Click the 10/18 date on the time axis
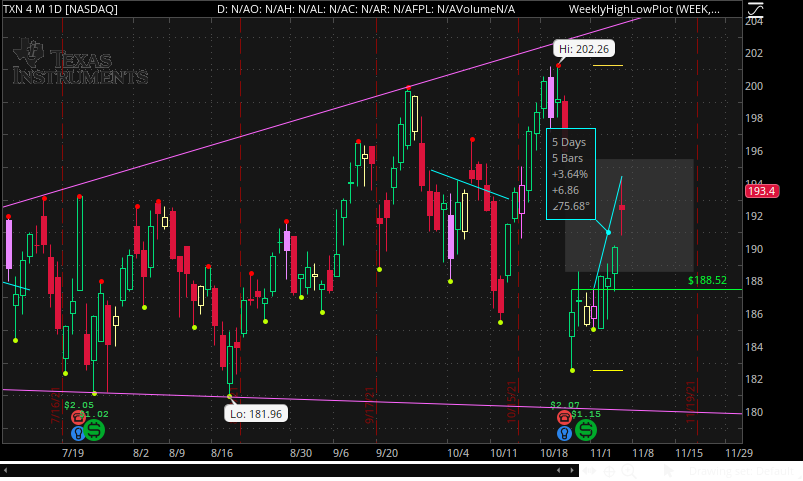 (554, 453)
